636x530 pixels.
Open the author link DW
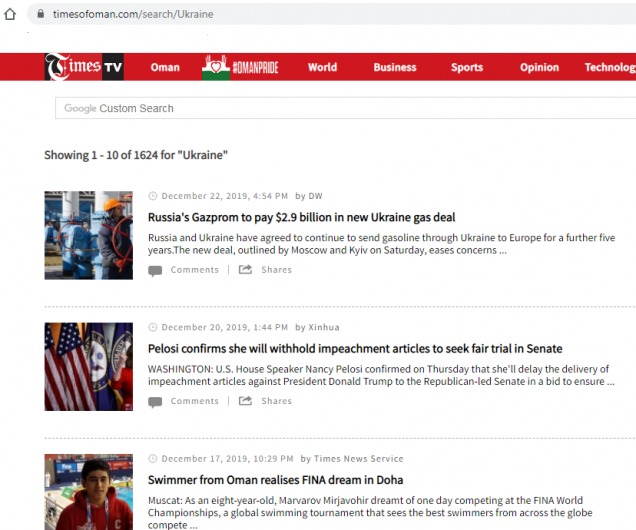[315, 196]
